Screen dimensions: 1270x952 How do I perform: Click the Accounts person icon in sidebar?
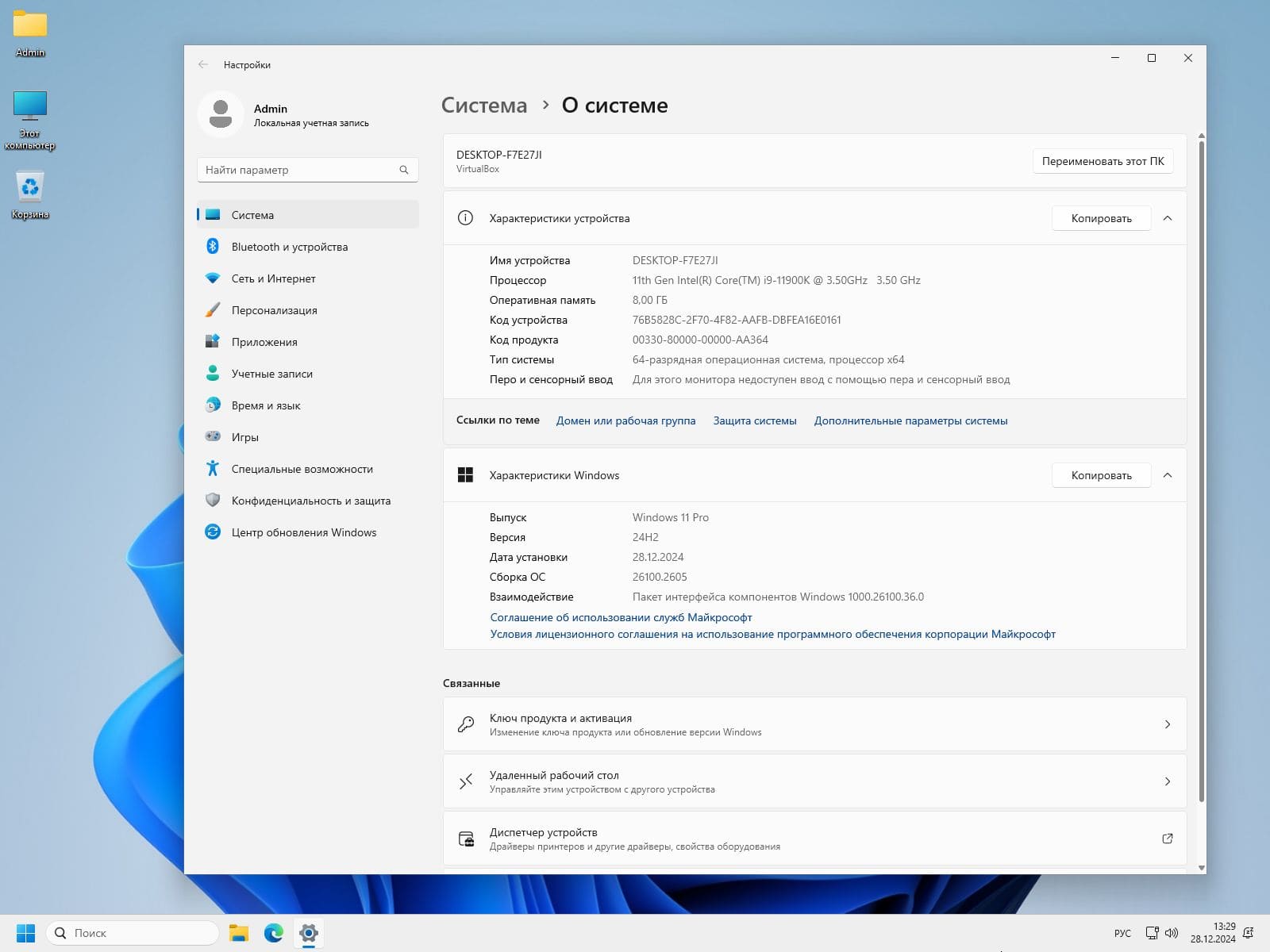[213, 374]
